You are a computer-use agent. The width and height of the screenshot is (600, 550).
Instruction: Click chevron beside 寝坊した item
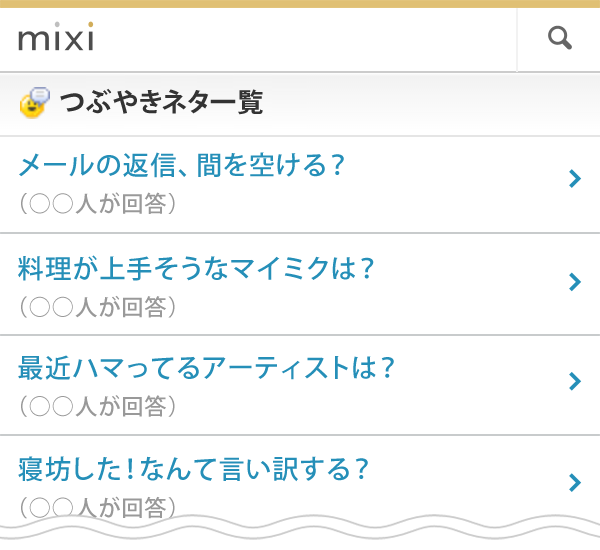[x=574, y=482]
